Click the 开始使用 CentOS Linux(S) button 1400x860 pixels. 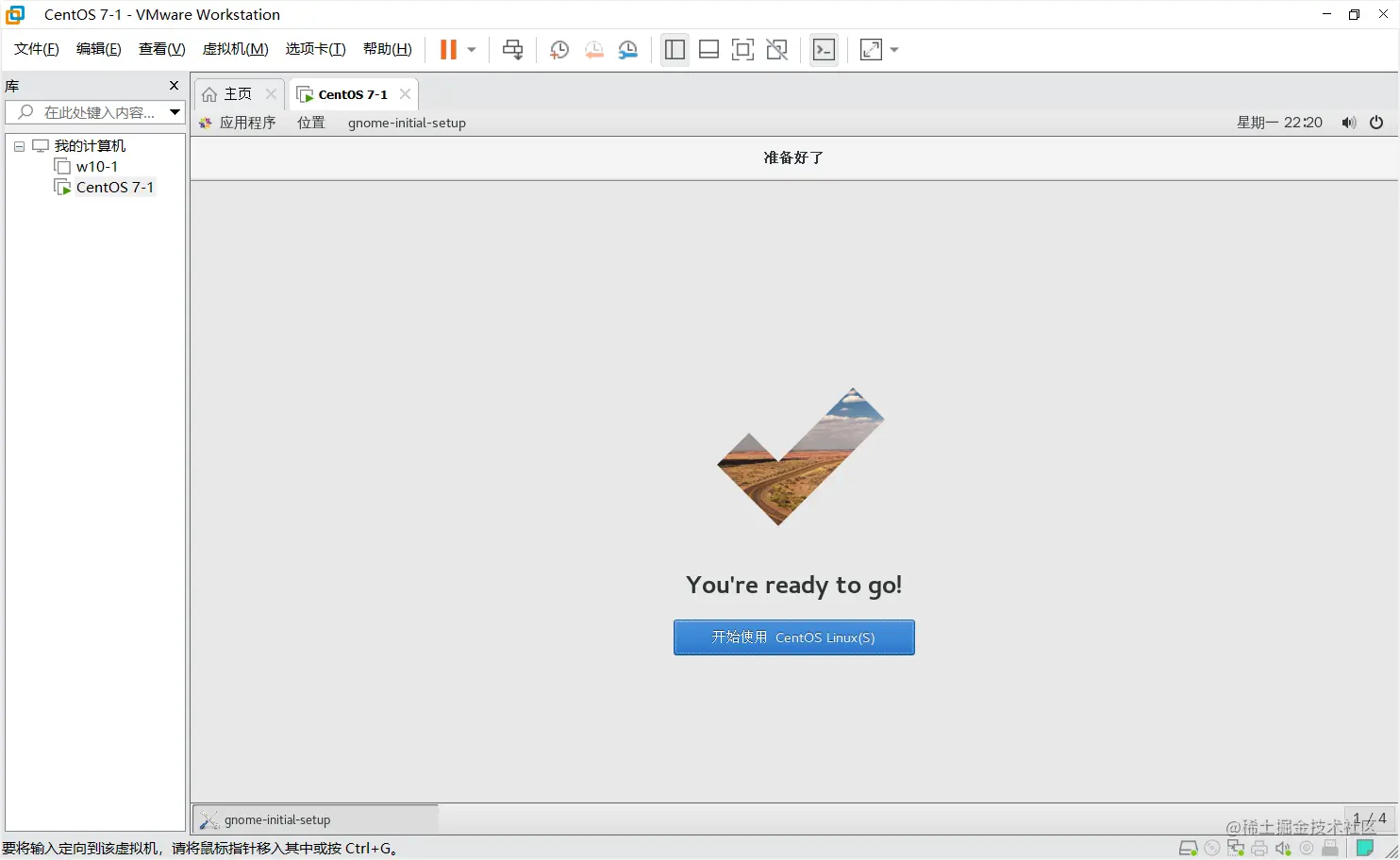794,637
